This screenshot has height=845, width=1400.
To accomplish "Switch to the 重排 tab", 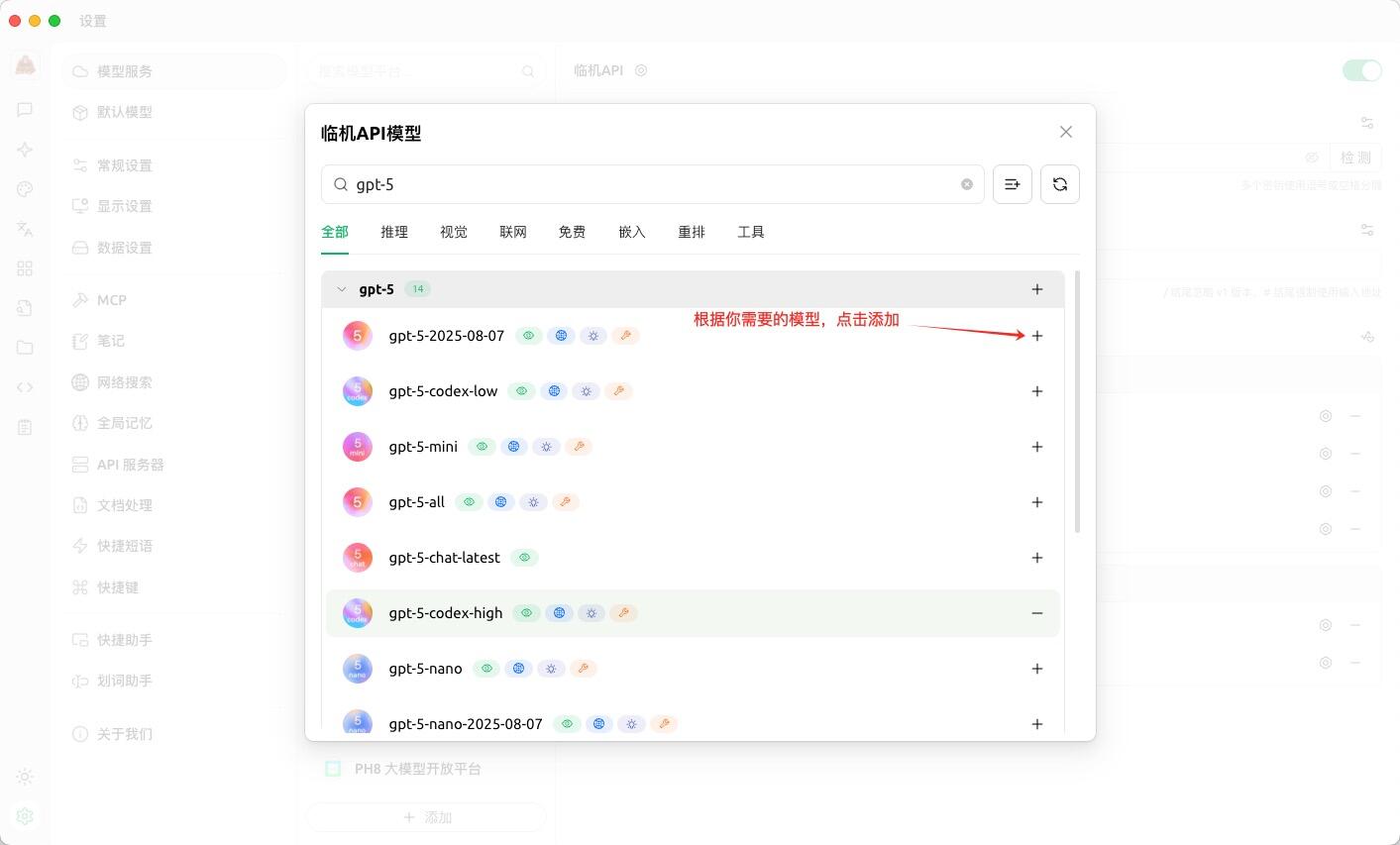I will [x=692, y=232].
